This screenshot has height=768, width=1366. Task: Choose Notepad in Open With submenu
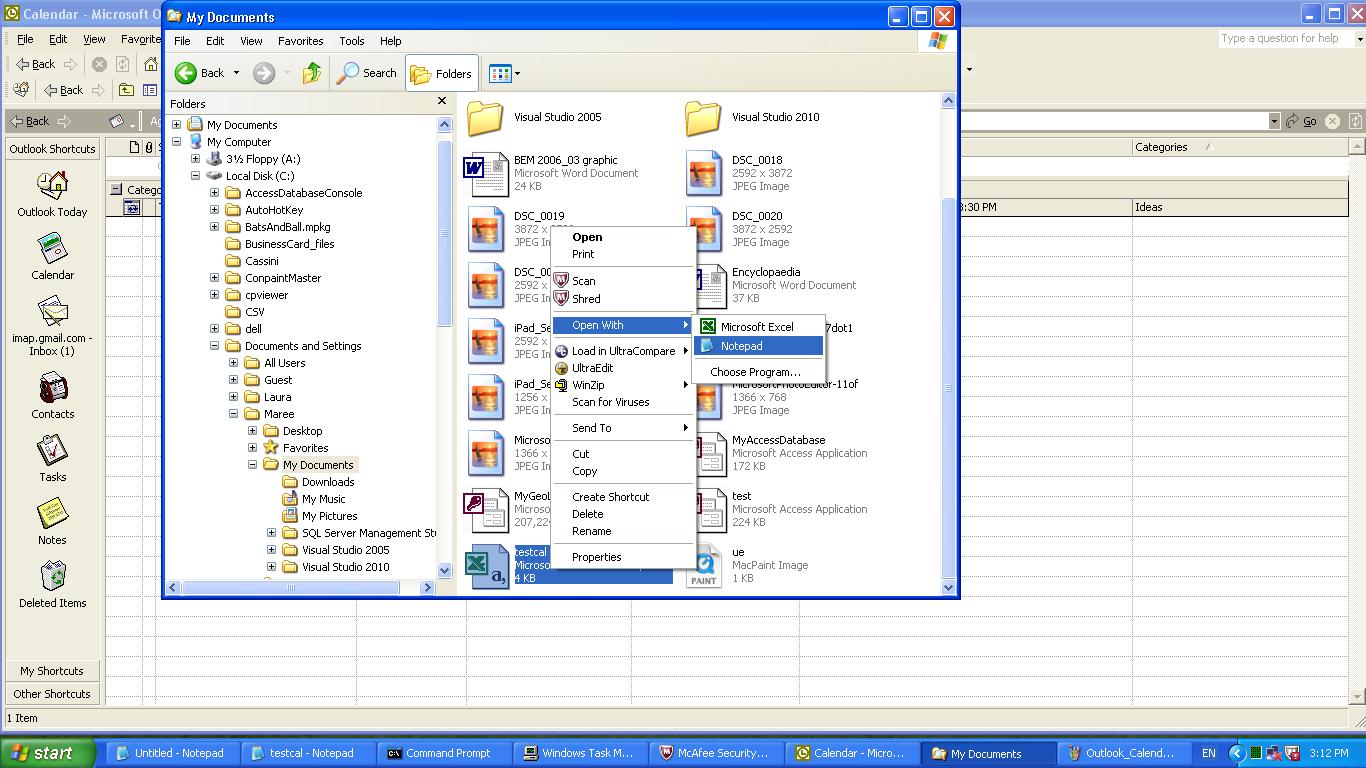coord(741,346)
